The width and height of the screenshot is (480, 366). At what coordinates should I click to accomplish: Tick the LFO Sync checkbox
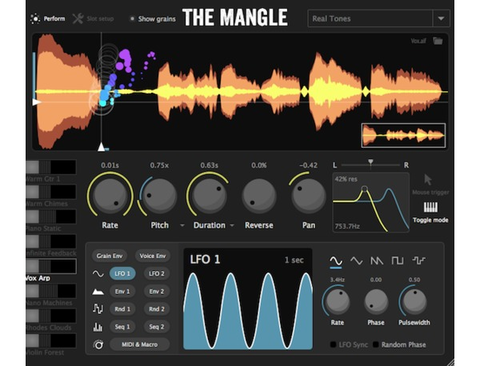pos(333,344)
